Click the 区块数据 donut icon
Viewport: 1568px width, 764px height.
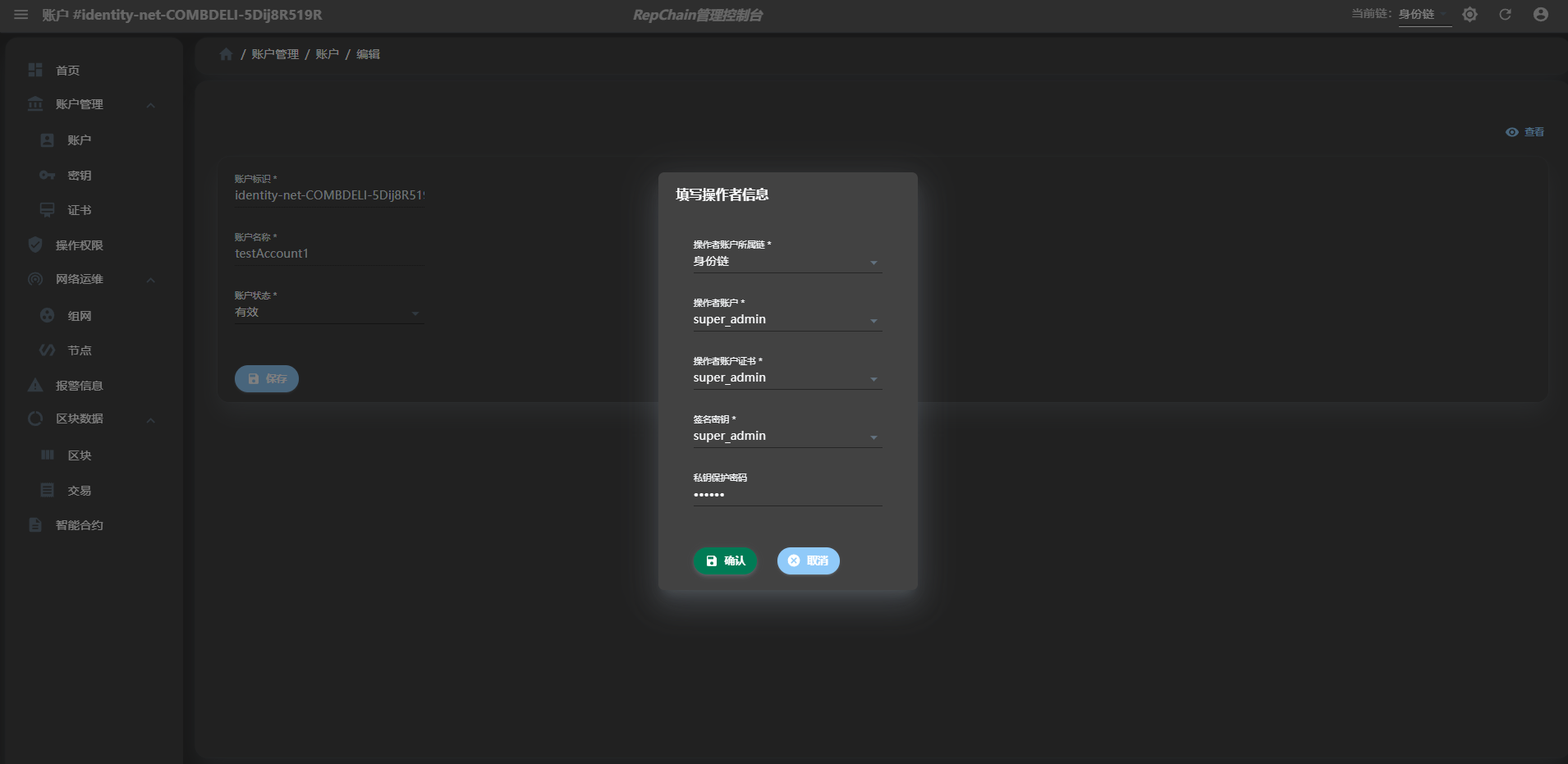(35, 419)
